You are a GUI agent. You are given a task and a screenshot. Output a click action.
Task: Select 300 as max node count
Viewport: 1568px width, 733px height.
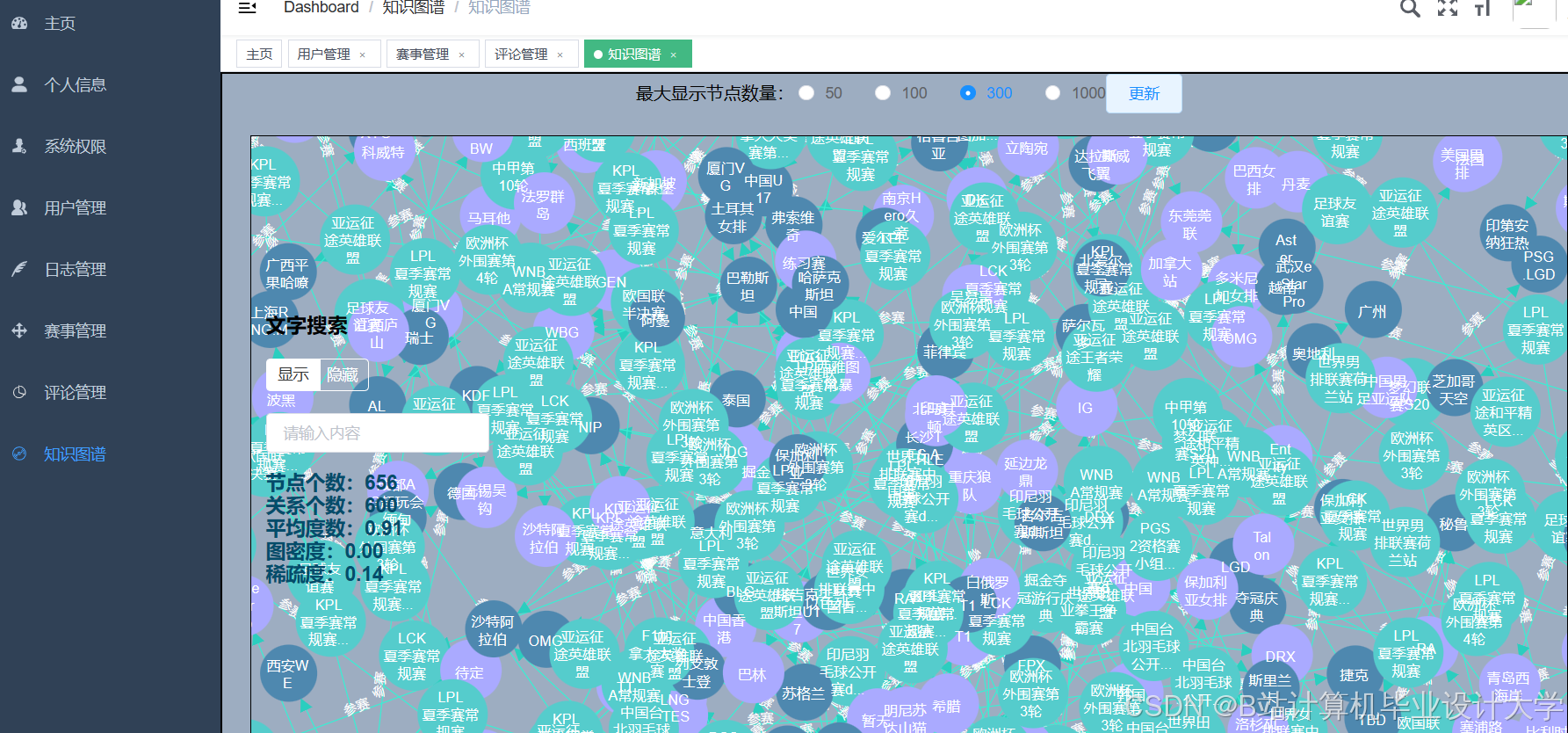(x=968, y=93)
